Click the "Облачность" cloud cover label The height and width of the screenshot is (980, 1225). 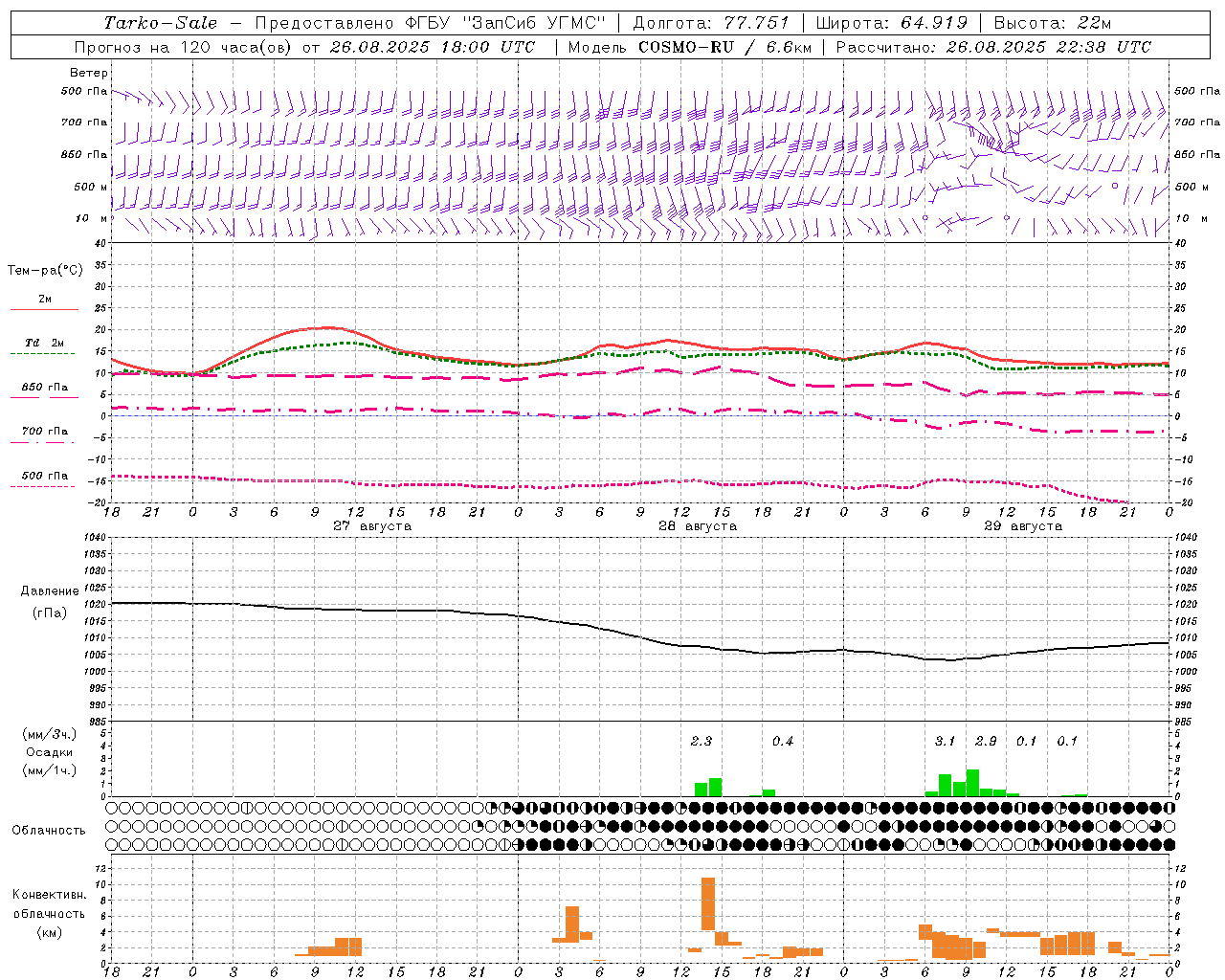[x=48, y=830]
